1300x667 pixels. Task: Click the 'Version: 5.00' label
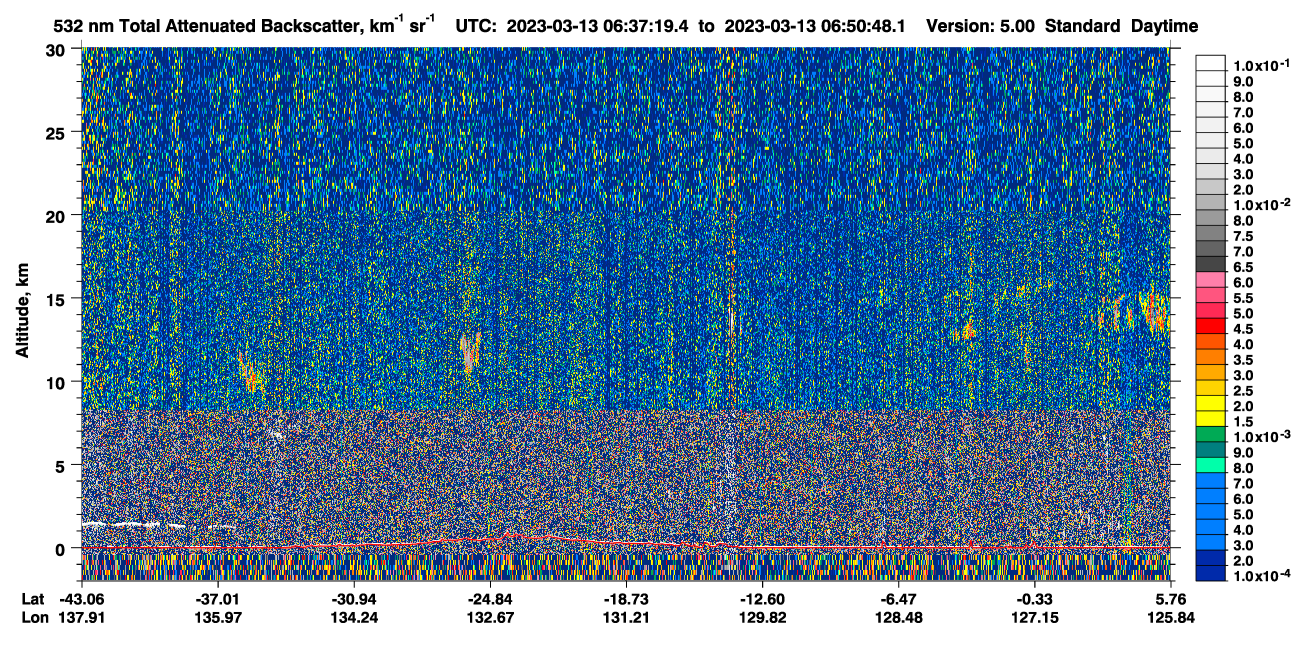coord(981,27)
